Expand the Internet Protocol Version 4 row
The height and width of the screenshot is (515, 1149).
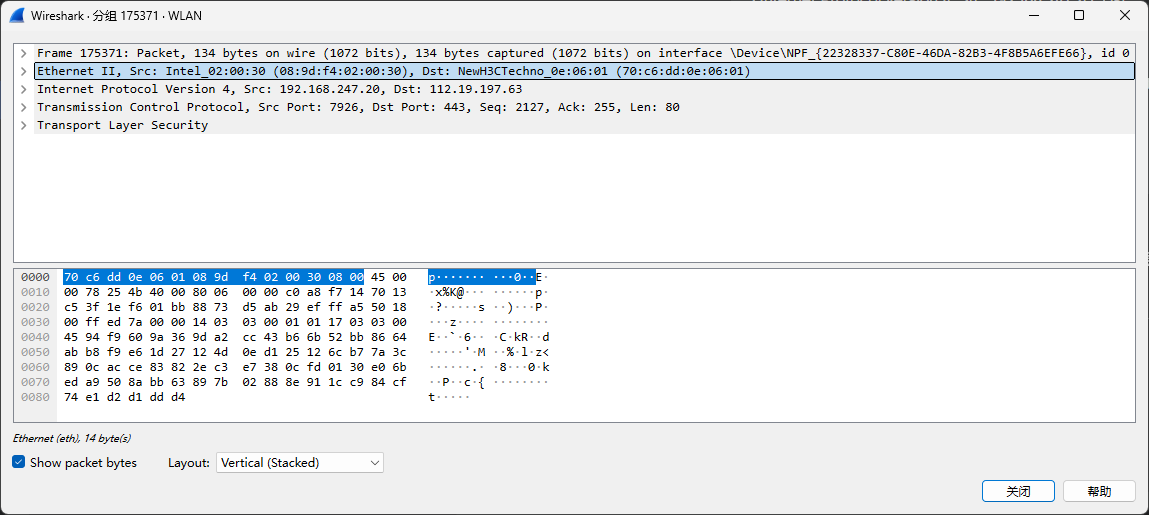(x=24, y=89)
